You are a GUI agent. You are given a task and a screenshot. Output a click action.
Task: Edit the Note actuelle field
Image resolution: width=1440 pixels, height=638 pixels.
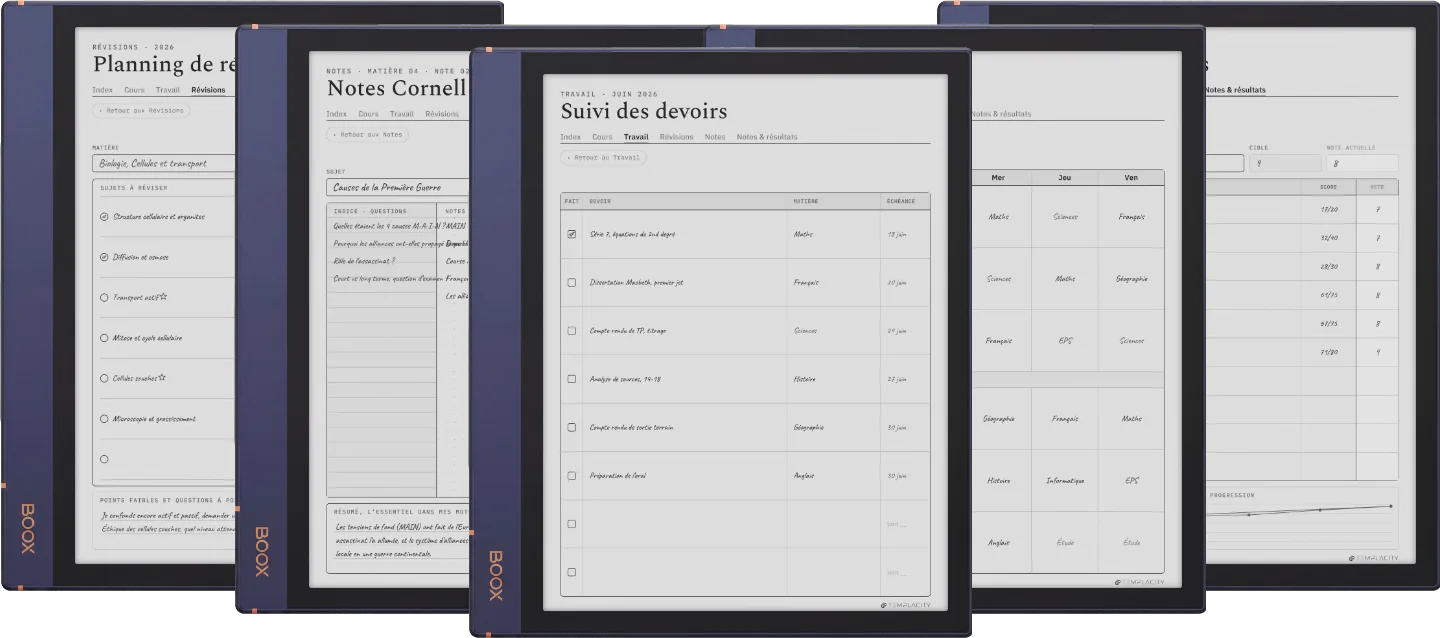[x=1362, y=163]
